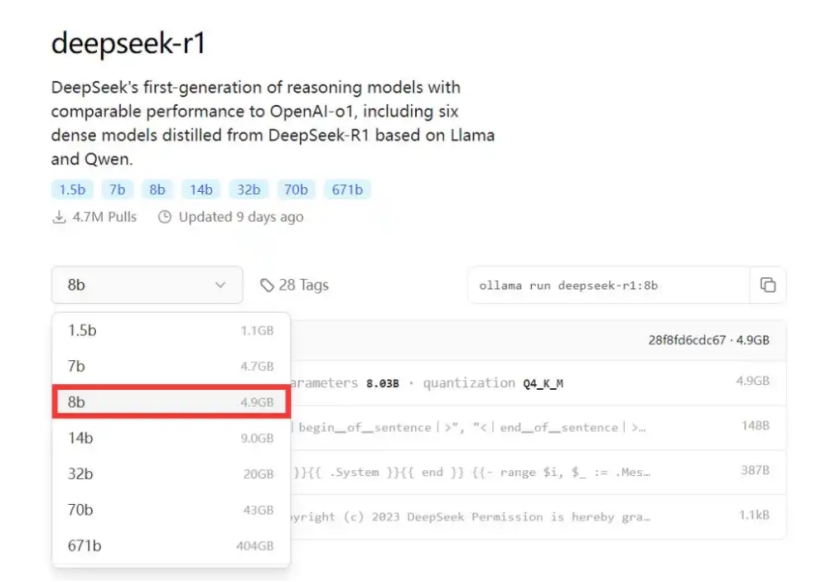Click the 387B file size value
The image size is (831, 582).
(x=755, y=470)
